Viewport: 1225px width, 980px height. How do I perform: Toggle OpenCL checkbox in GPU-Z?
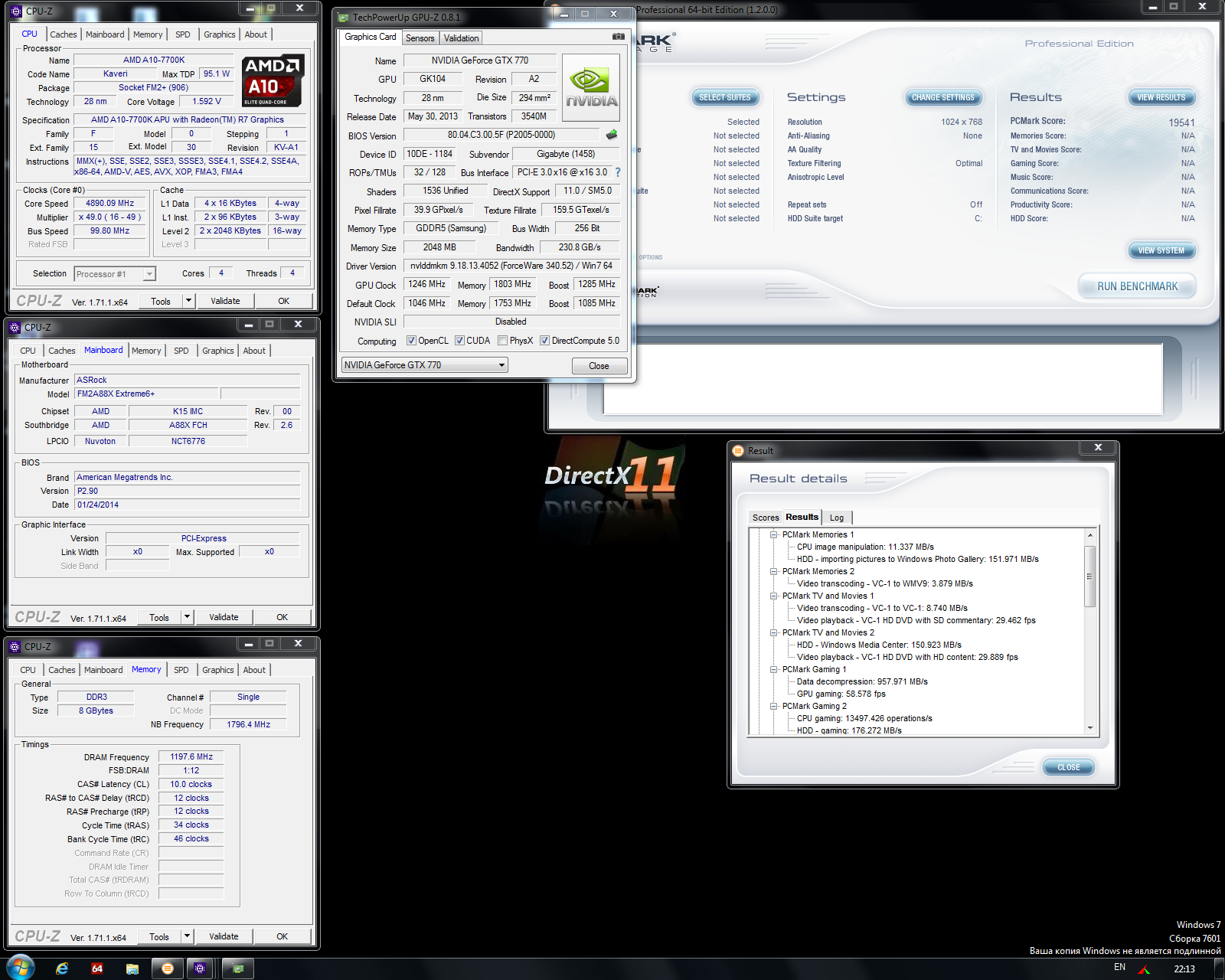tap(411, 341)
